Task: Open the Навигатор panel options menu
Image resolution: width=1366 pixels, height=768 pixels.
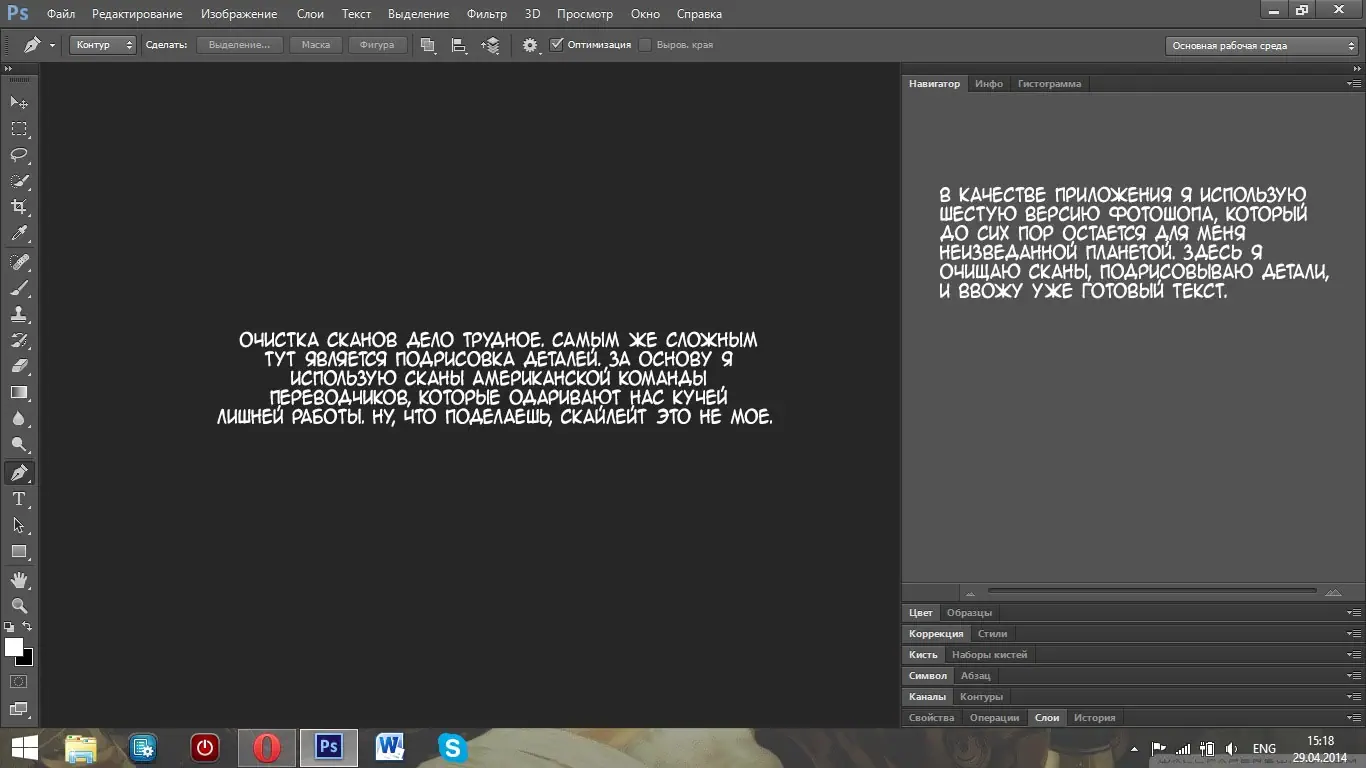Action: pyautogui.click(x=1354, y=84)
